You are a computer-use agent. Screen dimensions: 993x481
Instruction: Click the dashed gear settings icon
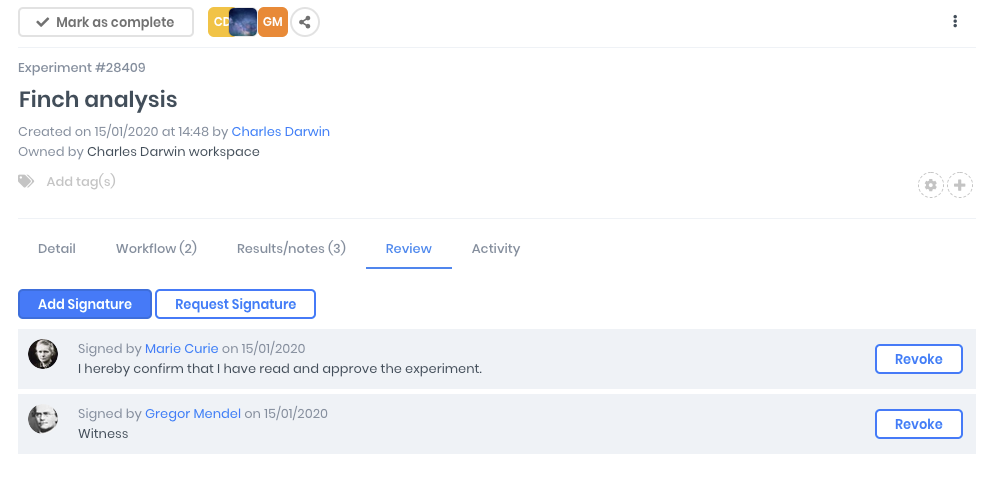(931, 185)
